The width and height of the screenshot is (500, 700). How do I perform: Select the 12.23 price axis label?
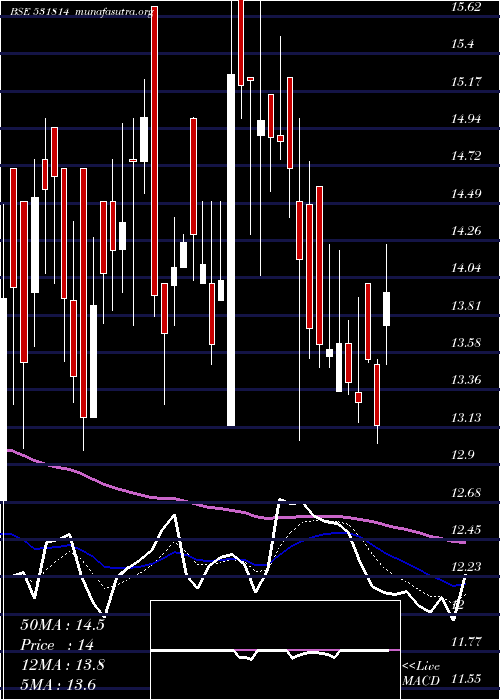click(467, 567)
